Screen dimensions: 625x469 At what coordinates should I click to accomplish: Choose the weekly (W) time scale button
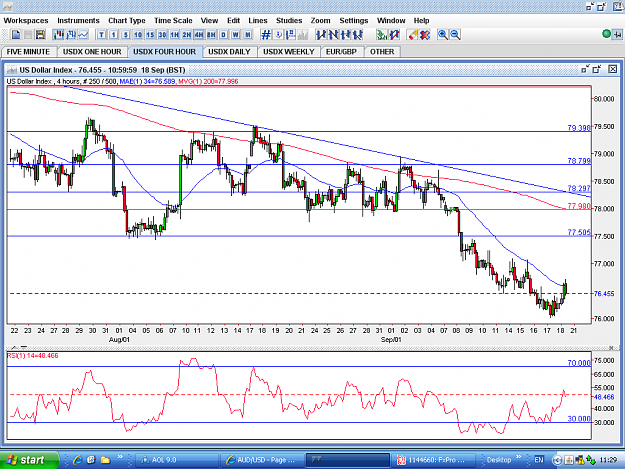pyautogui.click(x=236, y=35)
